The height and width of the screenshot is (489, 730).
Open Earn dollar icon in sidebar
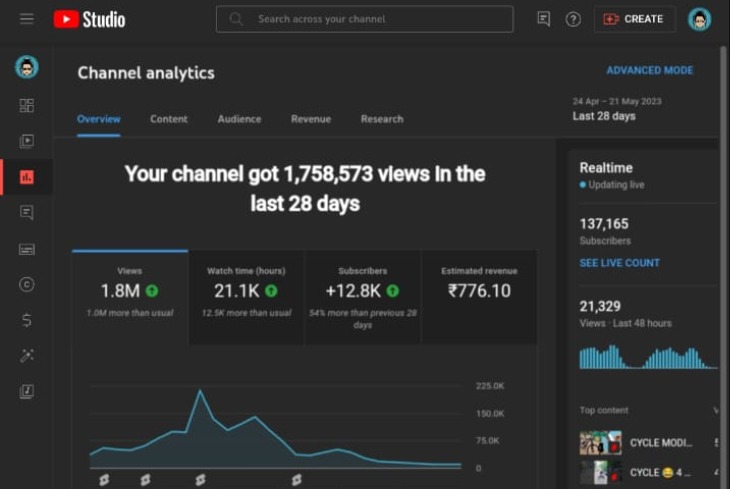point(27,320)
